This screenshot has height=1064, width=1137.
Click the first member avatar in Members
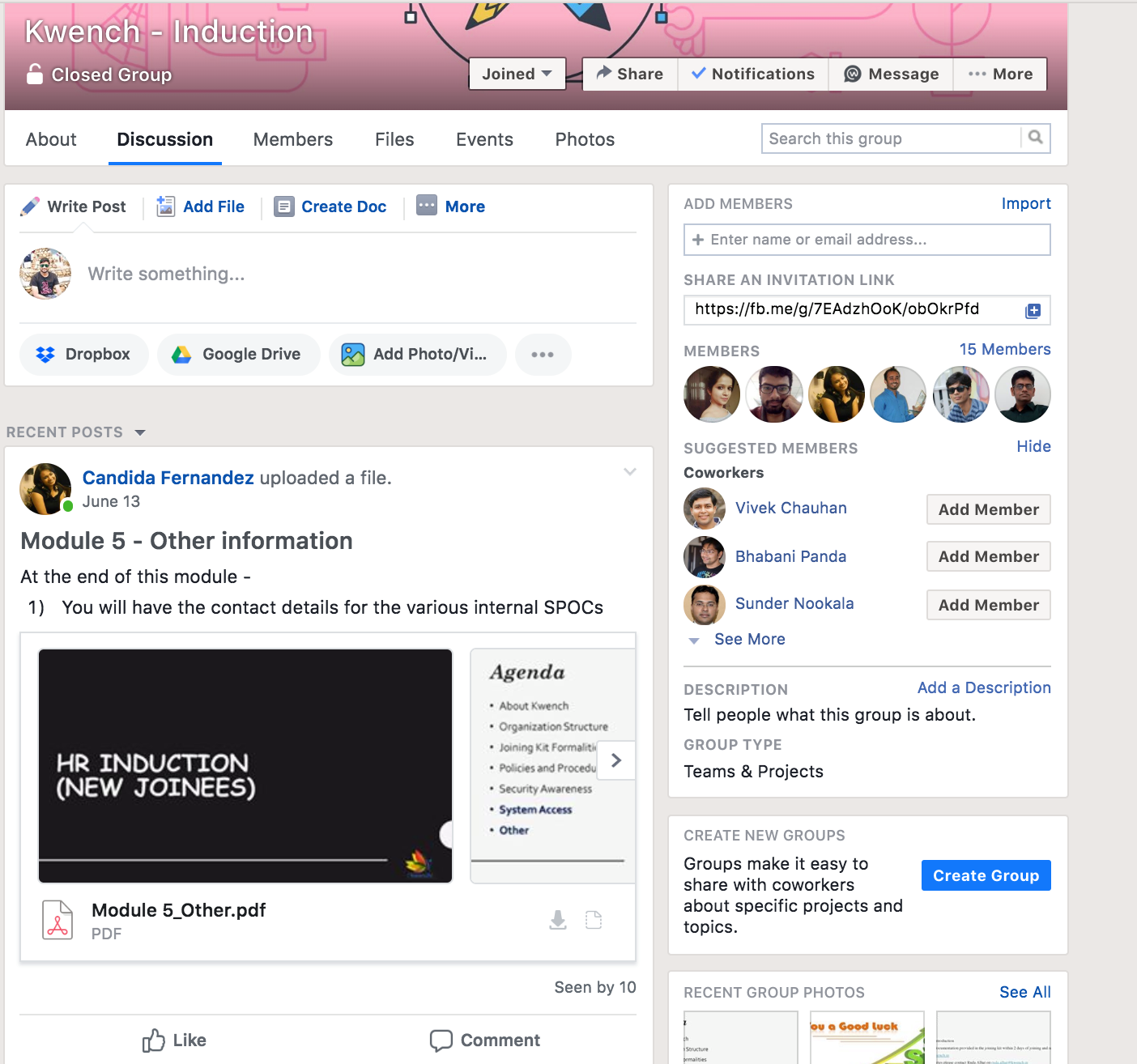(x=712, y=394)
